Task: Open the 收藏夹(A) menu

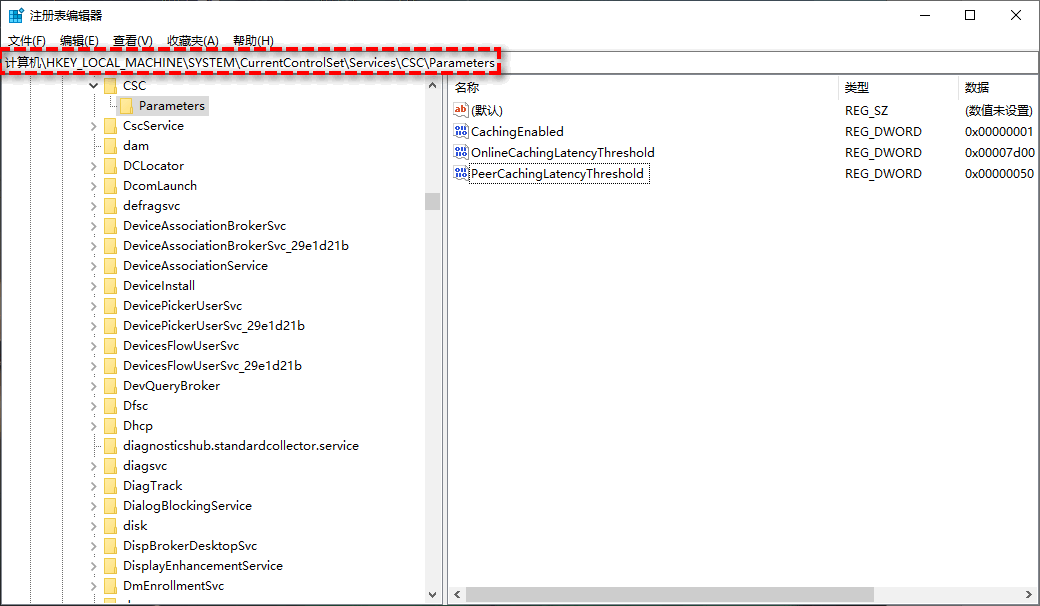Action: pos(192,41)
